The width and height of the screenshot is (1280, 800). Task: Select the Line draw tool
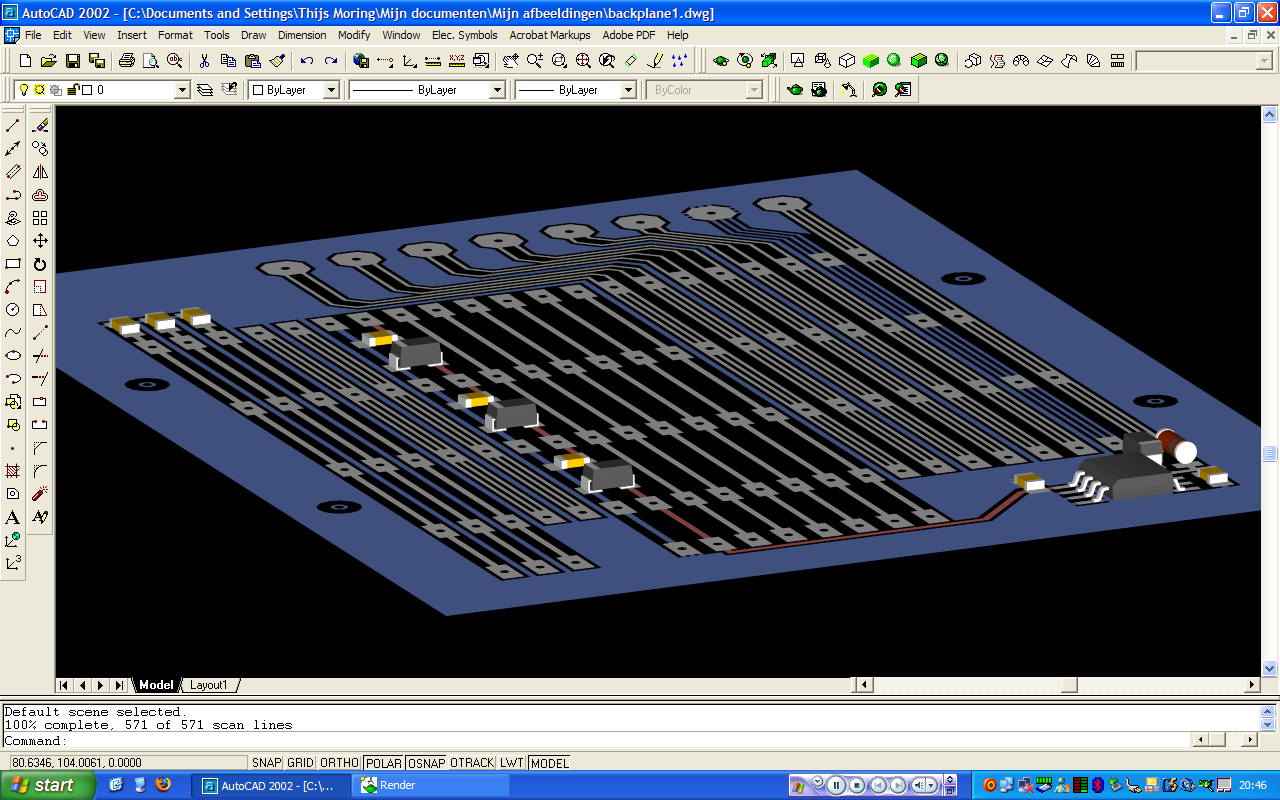point(13,125)
